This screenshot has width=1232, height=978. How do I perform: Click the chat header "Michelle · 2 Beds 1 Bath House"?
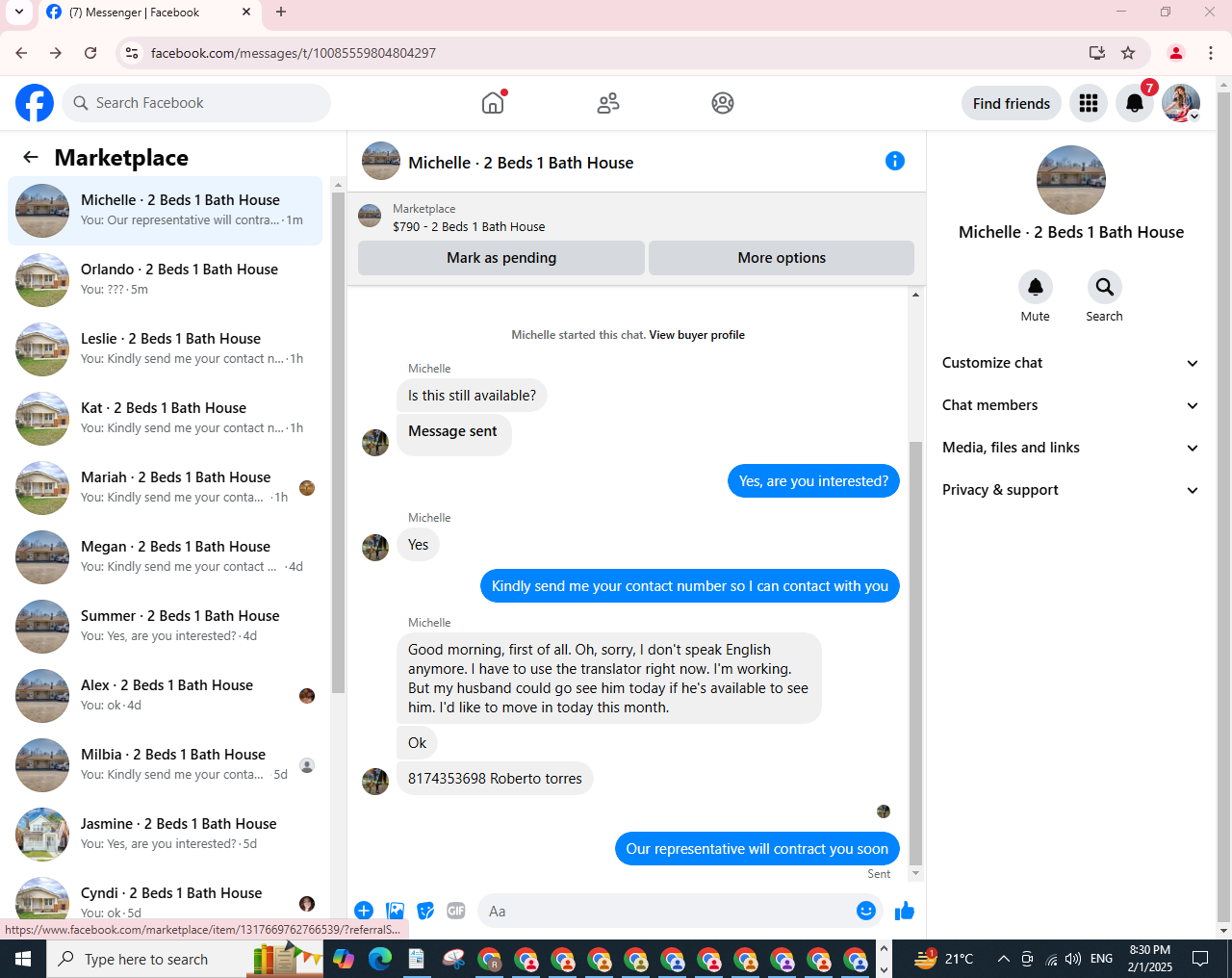(521, 163)
